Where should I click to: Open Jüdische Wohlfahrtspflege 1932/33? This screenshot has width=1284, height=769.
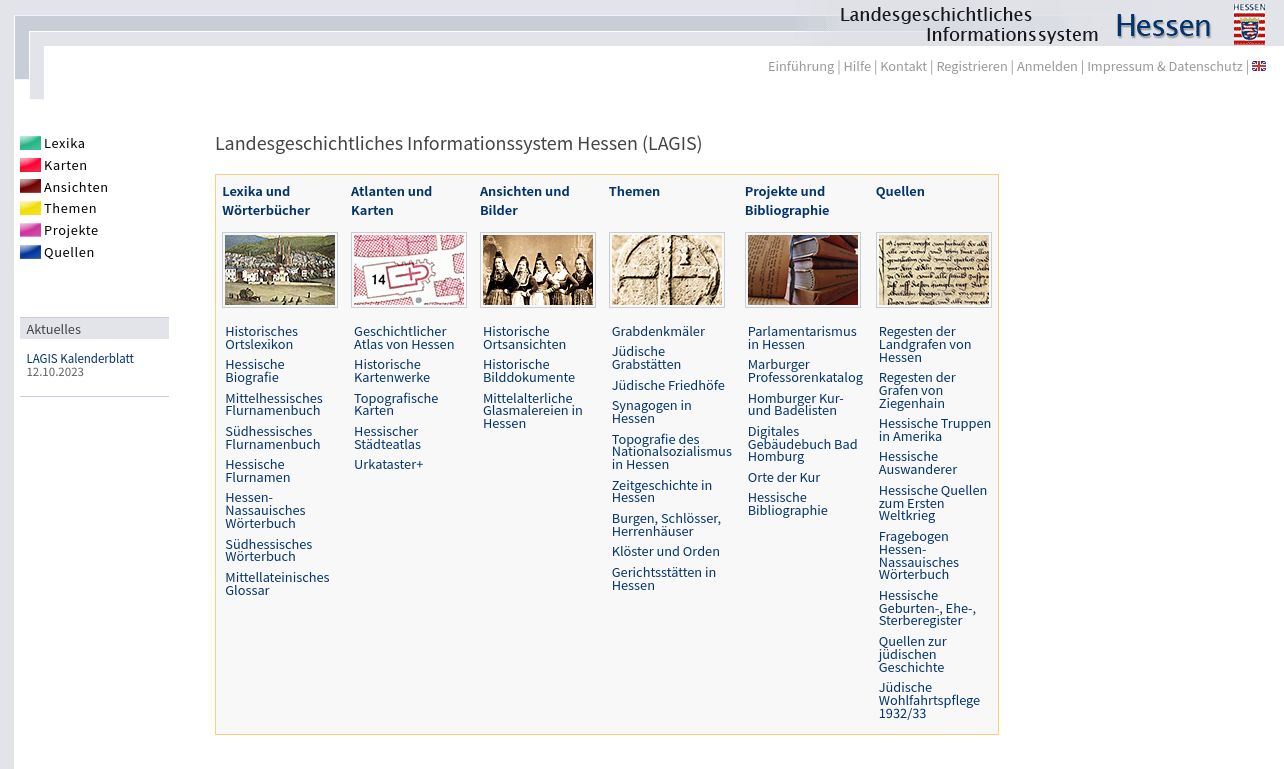coord(929,700)
